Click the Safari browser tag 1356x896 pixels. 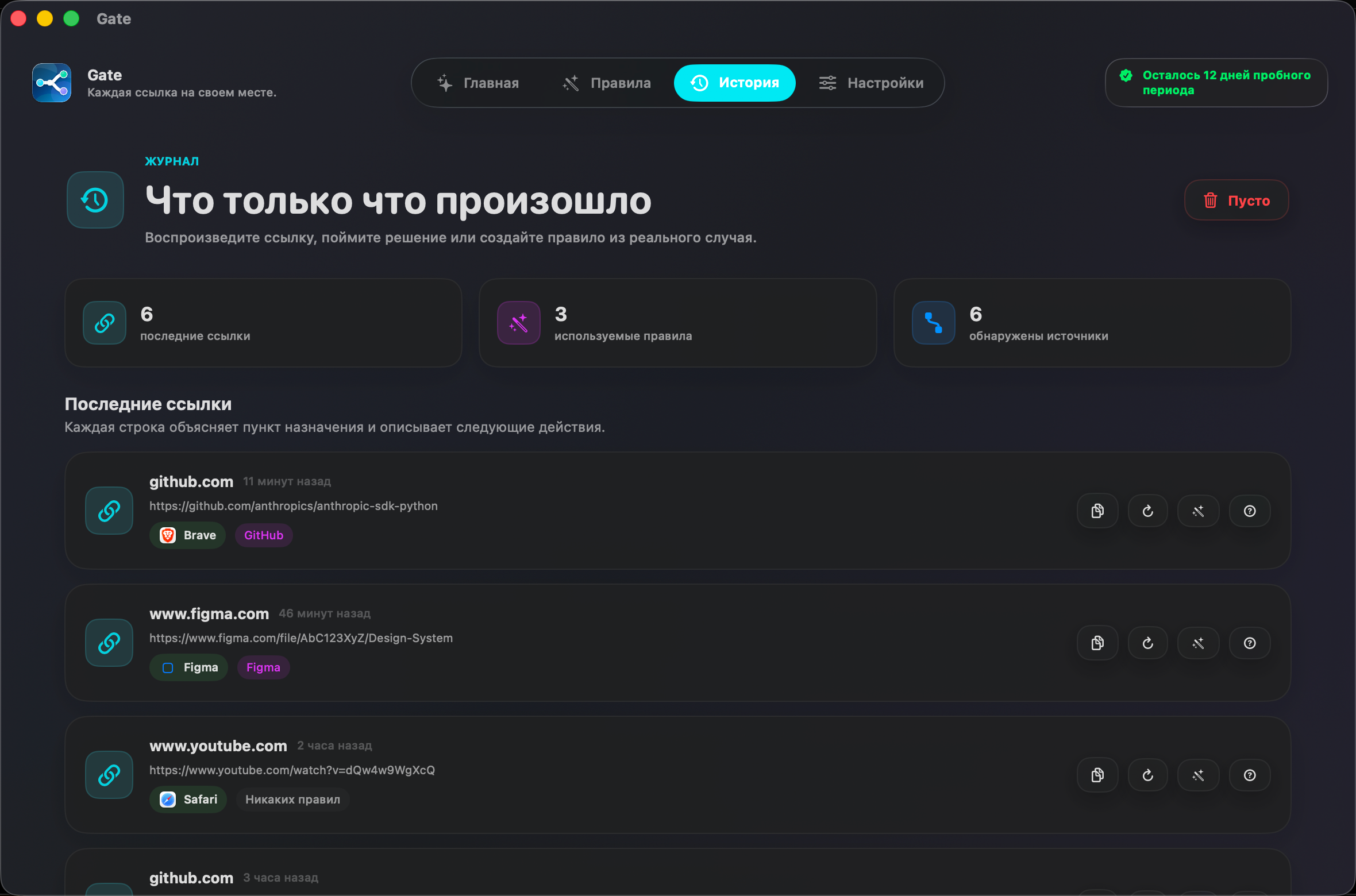[x=188, y=800]
